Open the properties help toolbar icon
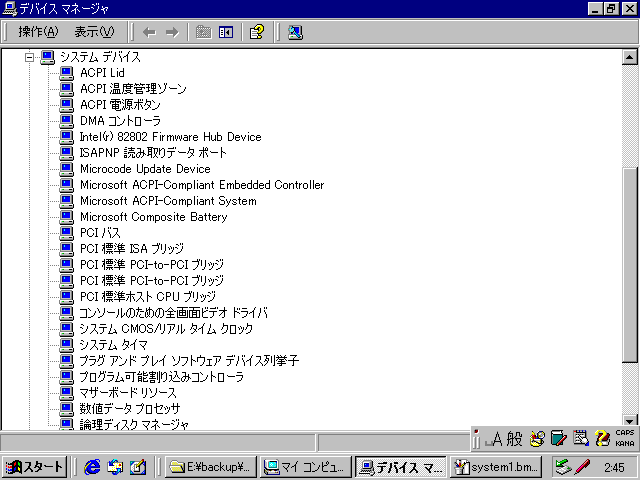640x480 pixels. (x=257, y=32)
